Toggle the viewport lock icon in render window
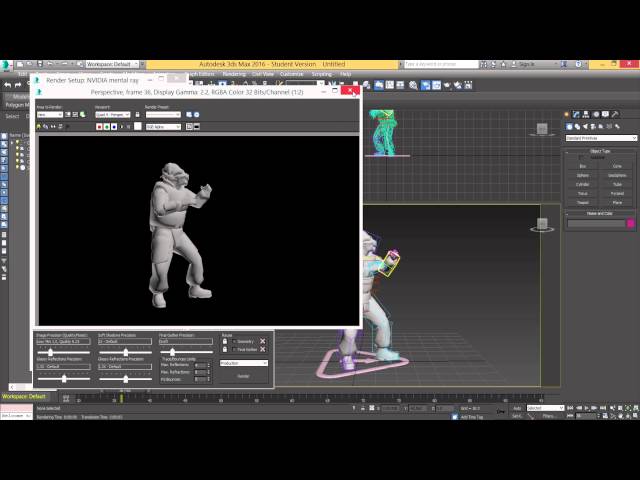640x480 pixels. tap(138, 115)
